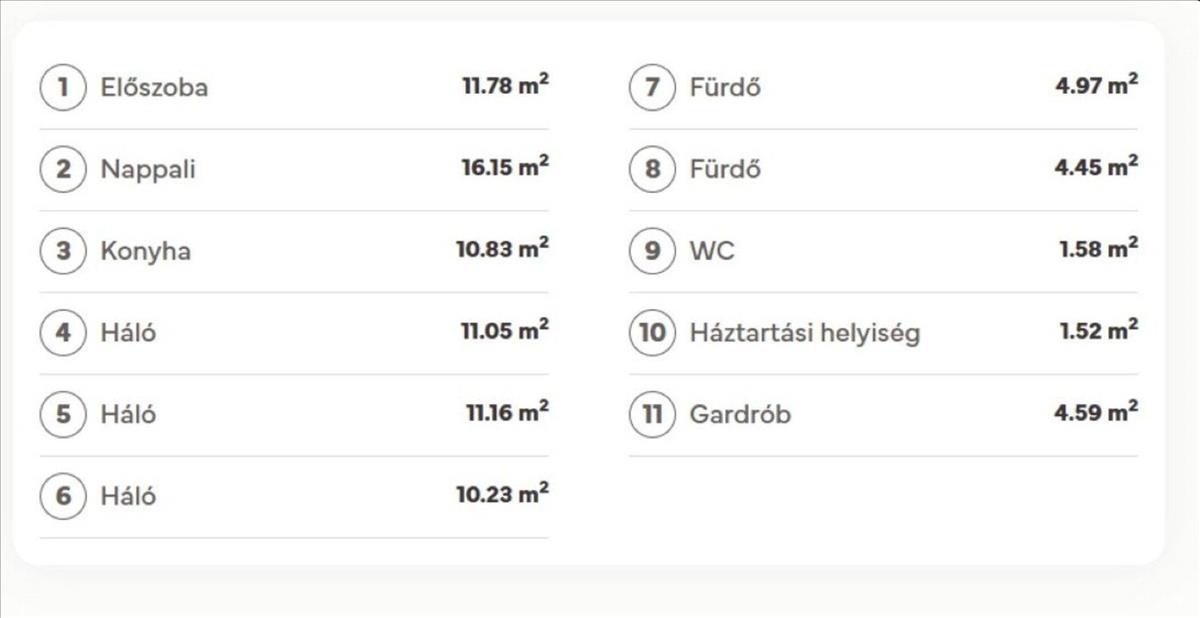Click the circled number 7 badge

click(653, 87)
